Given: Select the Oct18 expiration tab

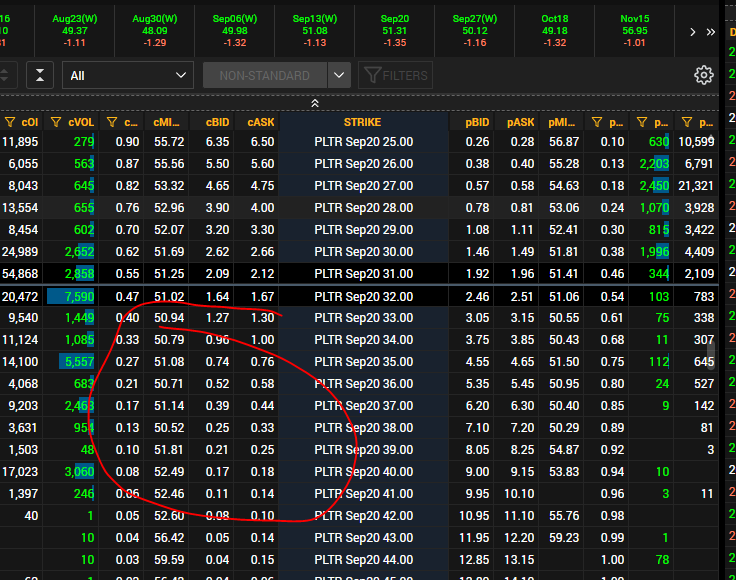Looking at the screenshot, I should [555, 31].
